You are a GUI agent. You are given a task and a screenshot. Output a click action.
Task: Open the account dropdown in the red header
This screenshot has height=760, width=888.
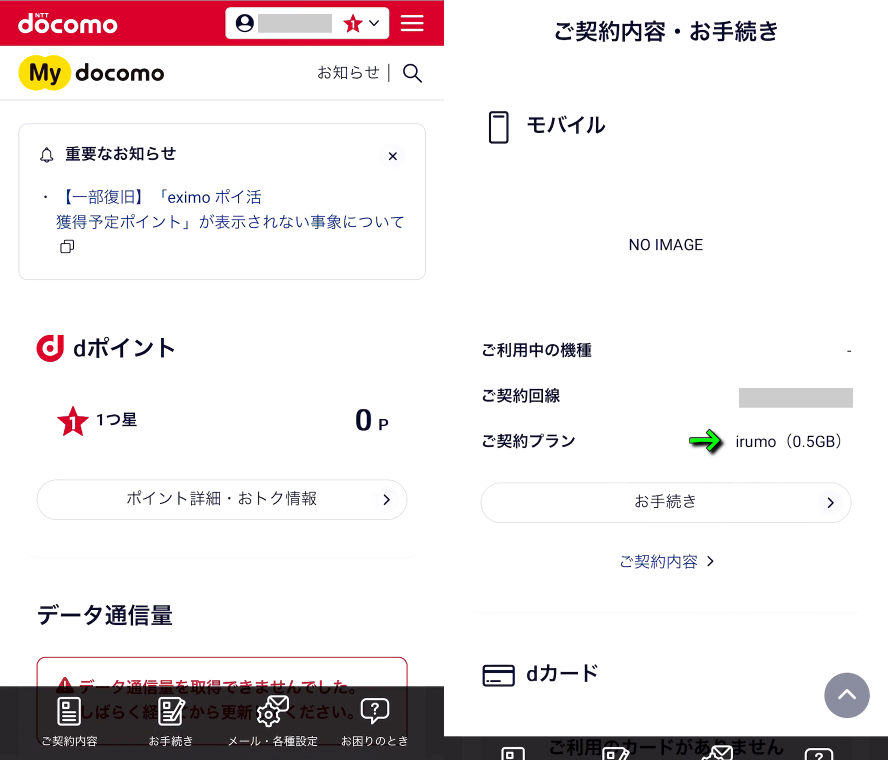tap(307, 23)
